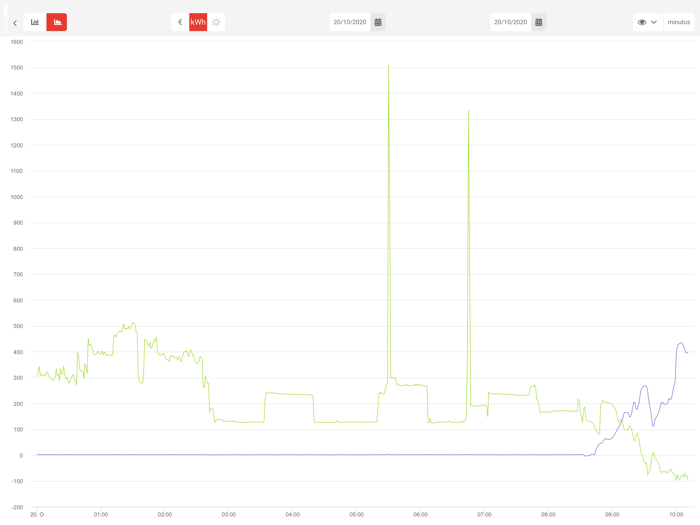
Task: Switch to bar chart view
Action: [35, 22]
